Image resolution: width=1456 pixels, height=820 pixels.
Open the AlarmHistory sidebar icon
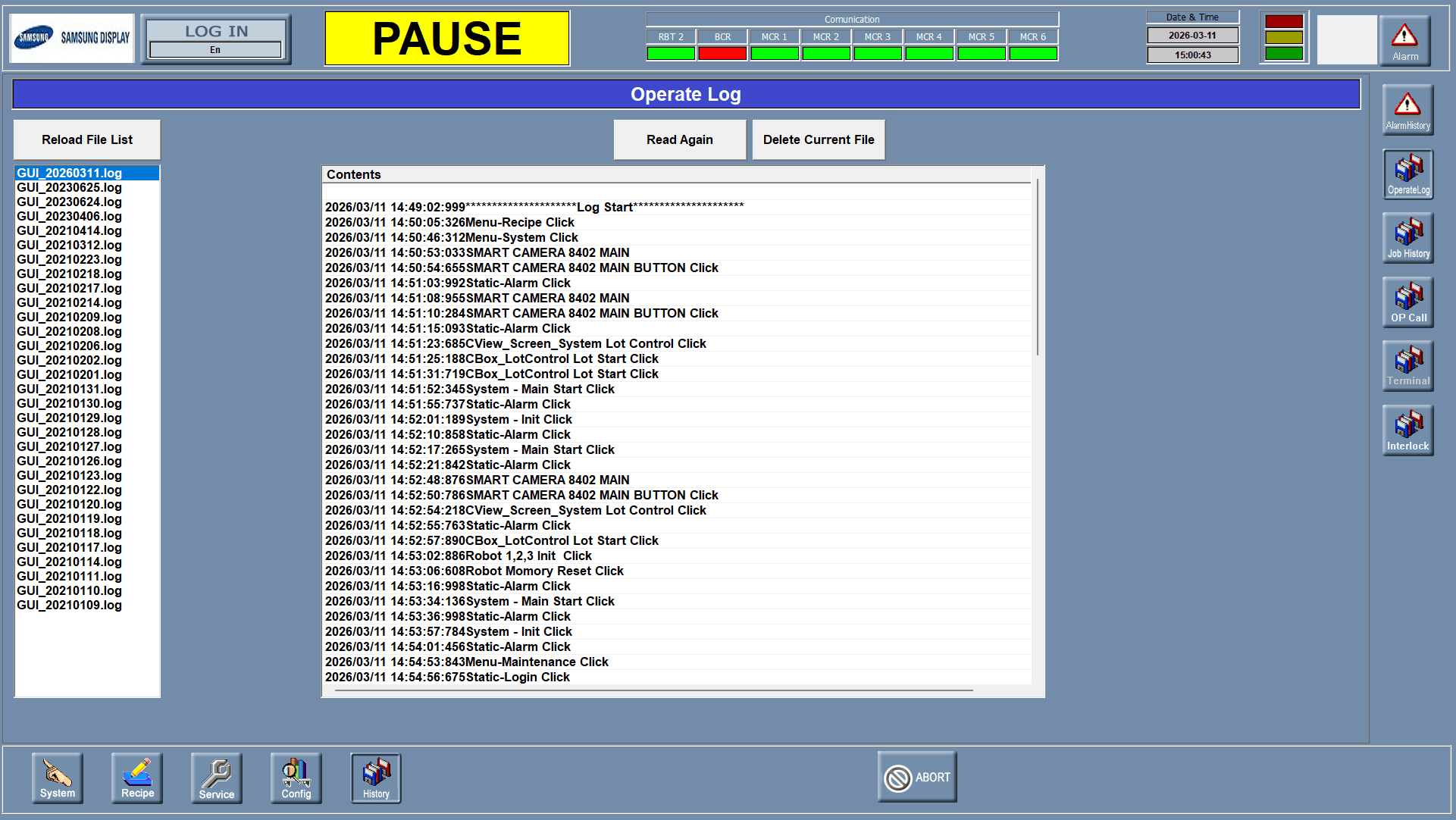1407,110
